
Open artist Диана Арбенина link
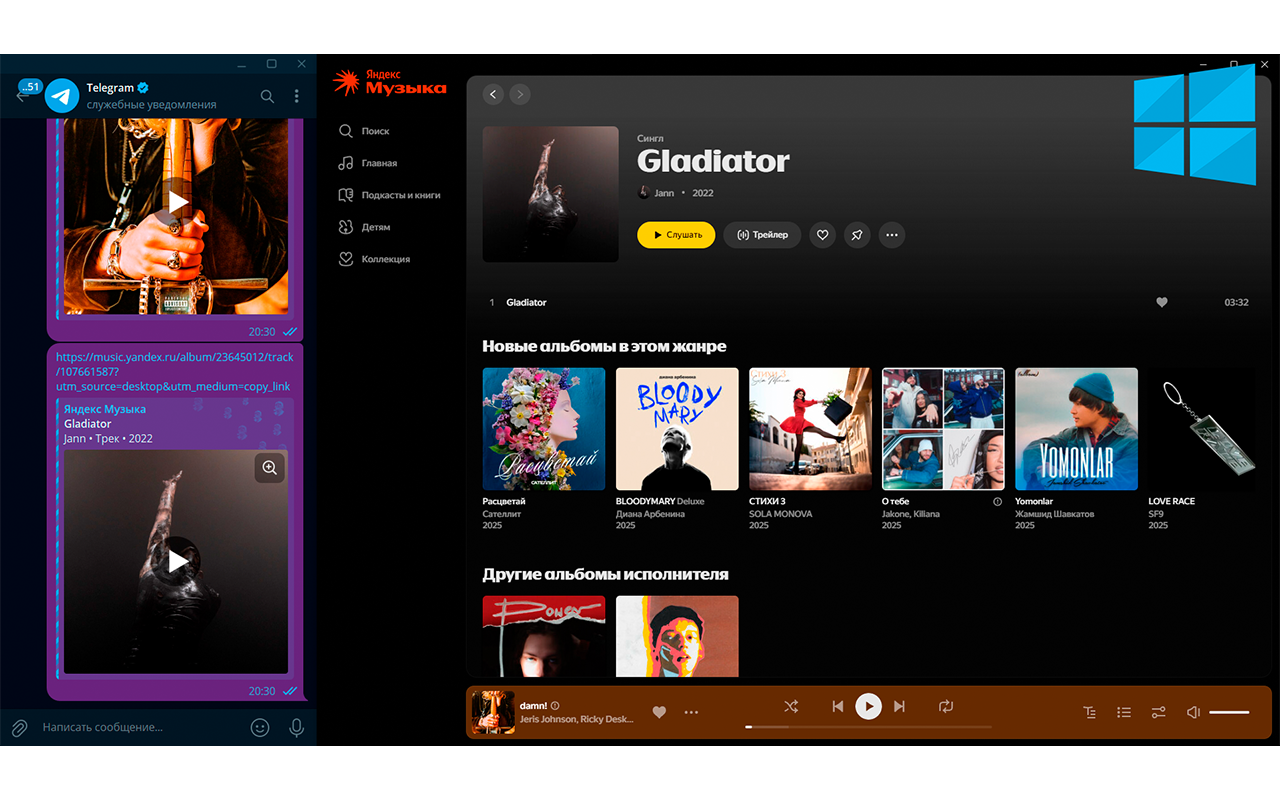650,514
